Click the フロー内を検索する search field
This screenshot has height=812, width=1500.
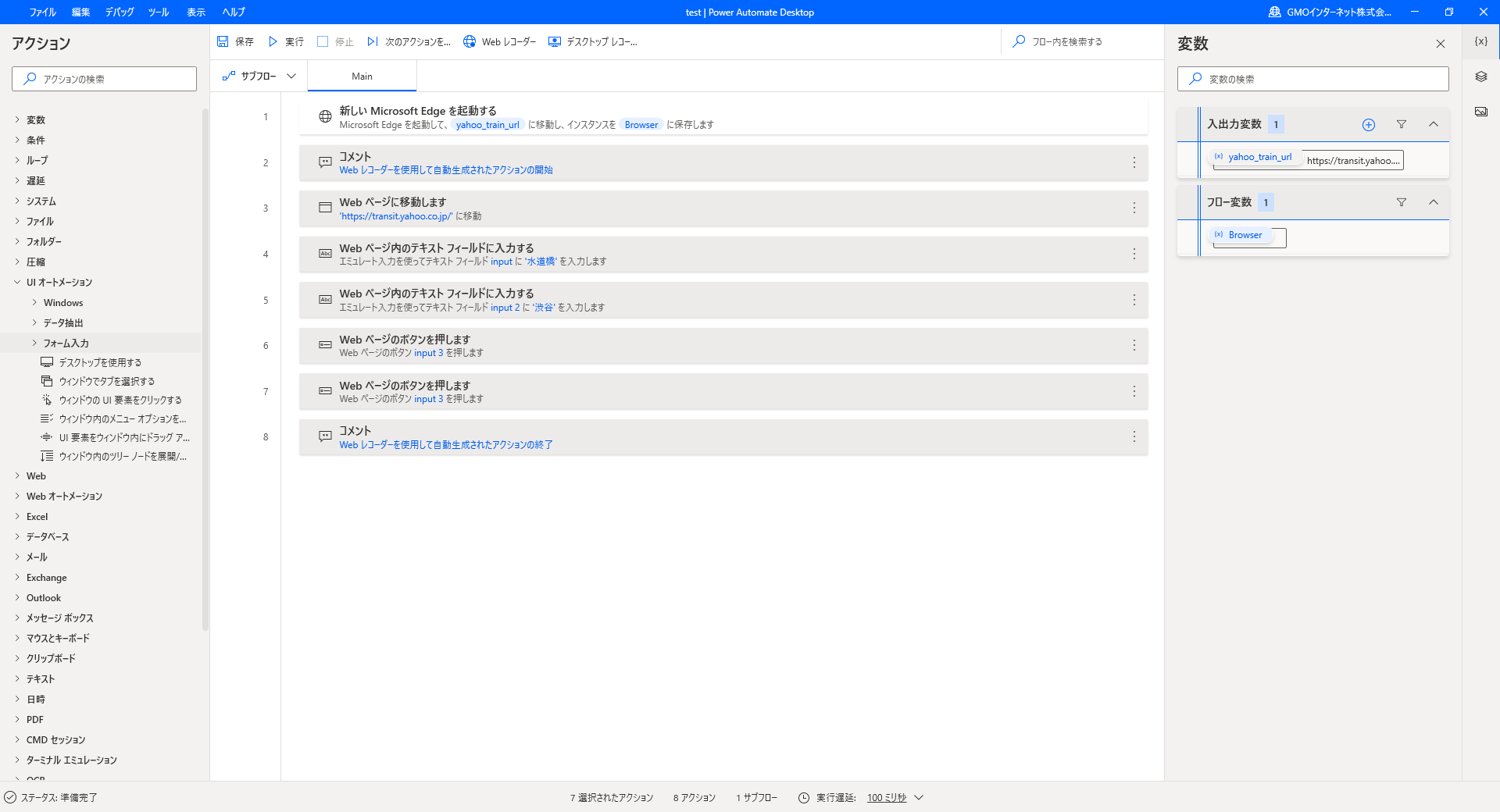click(1082, 41)
